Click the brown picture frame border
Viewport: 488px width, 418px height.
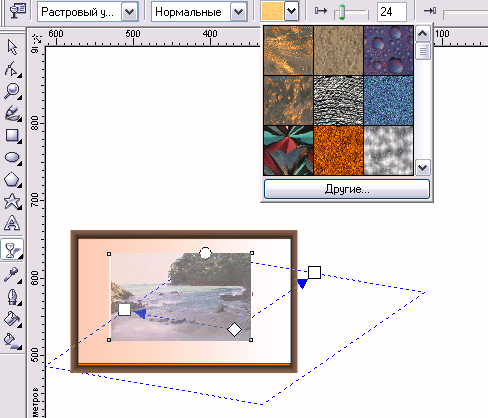pyautogui.click(x=184, y=234)
